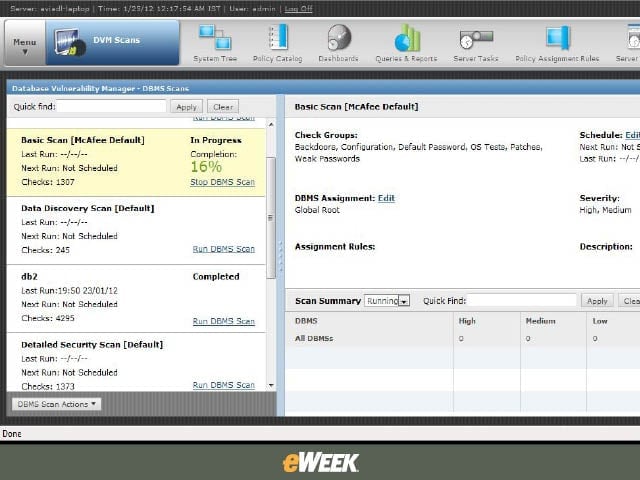This screenshot has width=640, height=480.
Task: Run DBMS Scan for db2
Action: [x=224, y=321]
